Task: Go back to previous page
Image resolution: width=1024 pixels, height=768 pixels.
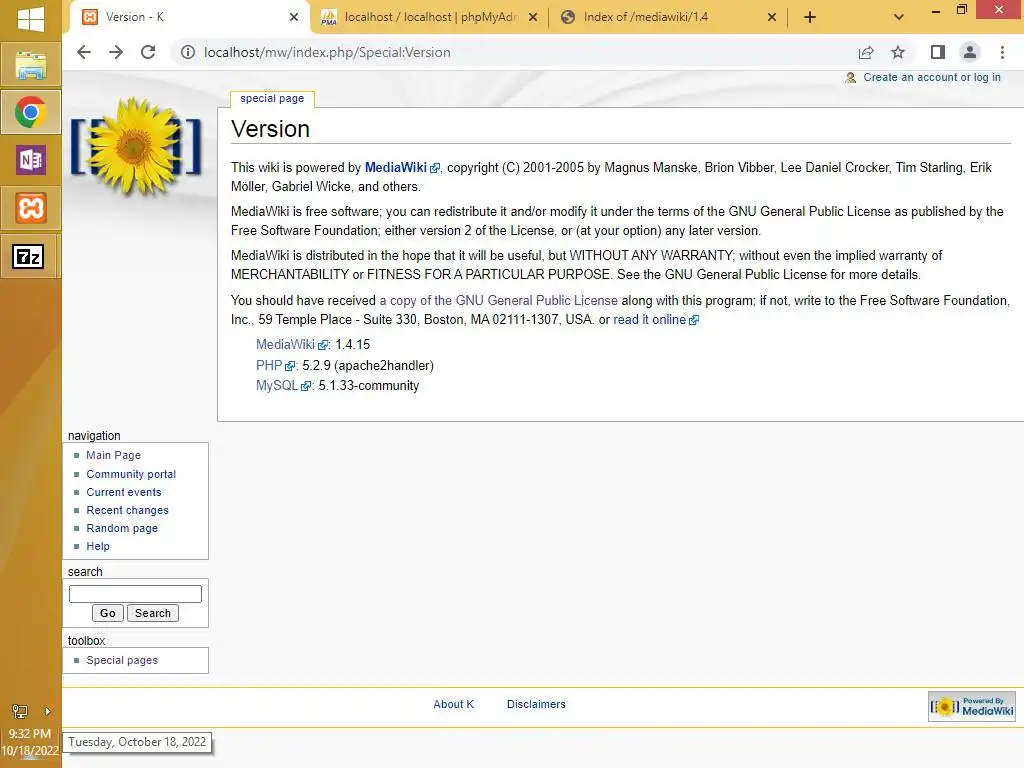Action: click(x=84, y=52)
